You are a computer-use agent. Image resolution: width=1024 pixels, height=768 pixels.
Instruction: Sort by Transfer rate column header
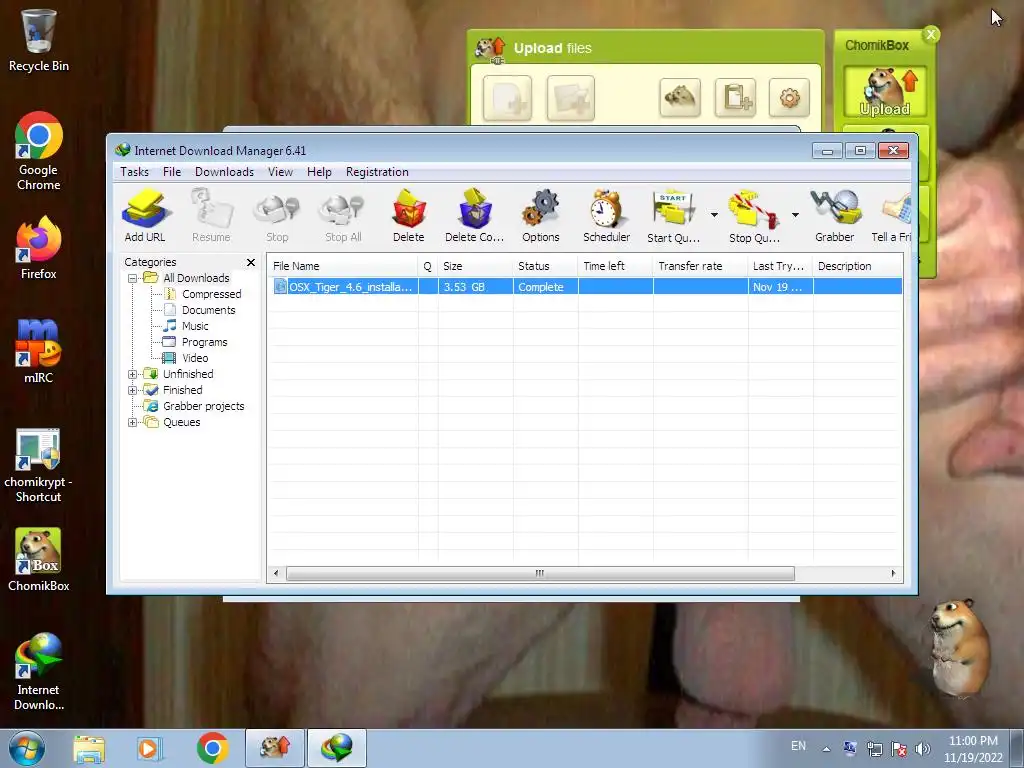click(700, 266)
